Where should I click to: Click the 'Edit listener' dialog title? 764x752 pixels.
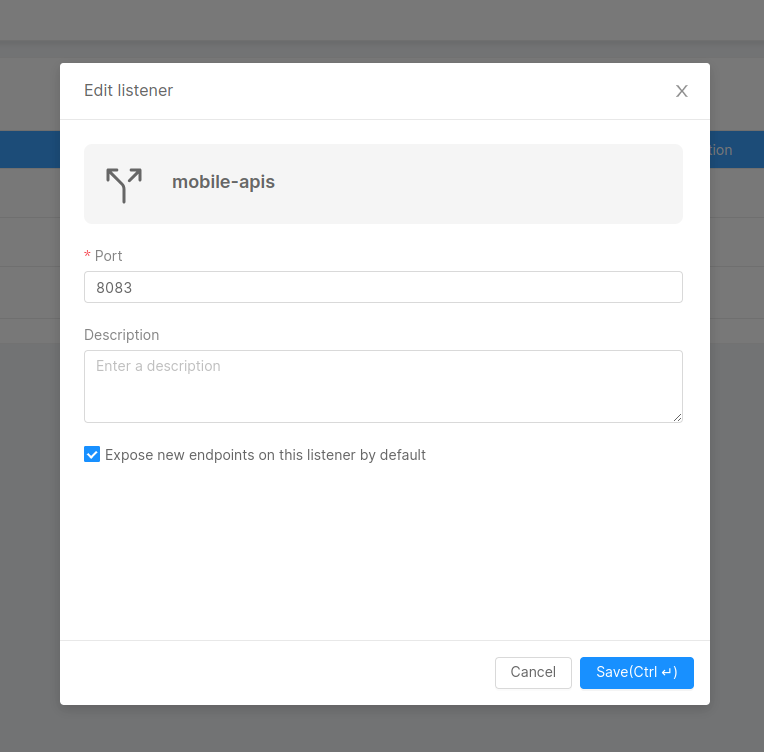[x=128, y=91]
